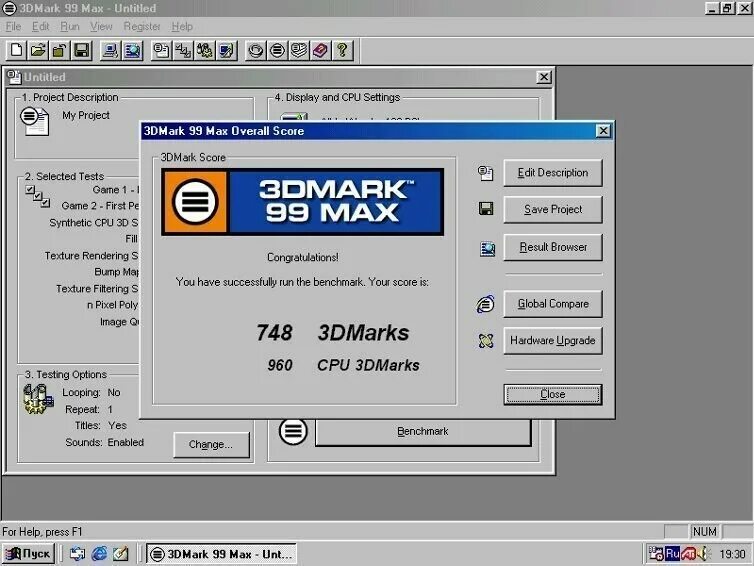Click the Selected Tests checkmarks icon
The width and height of the screenshot is (754, 566).
[x=38, y=196]
